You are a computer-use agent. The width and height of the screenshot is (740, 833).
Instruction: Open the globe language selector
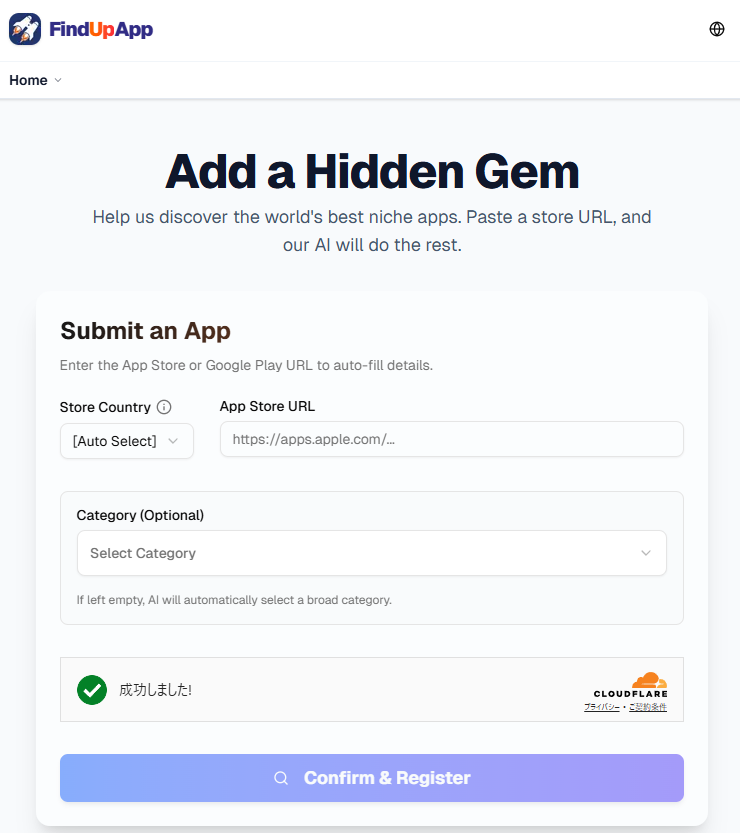tap(716, 29)
